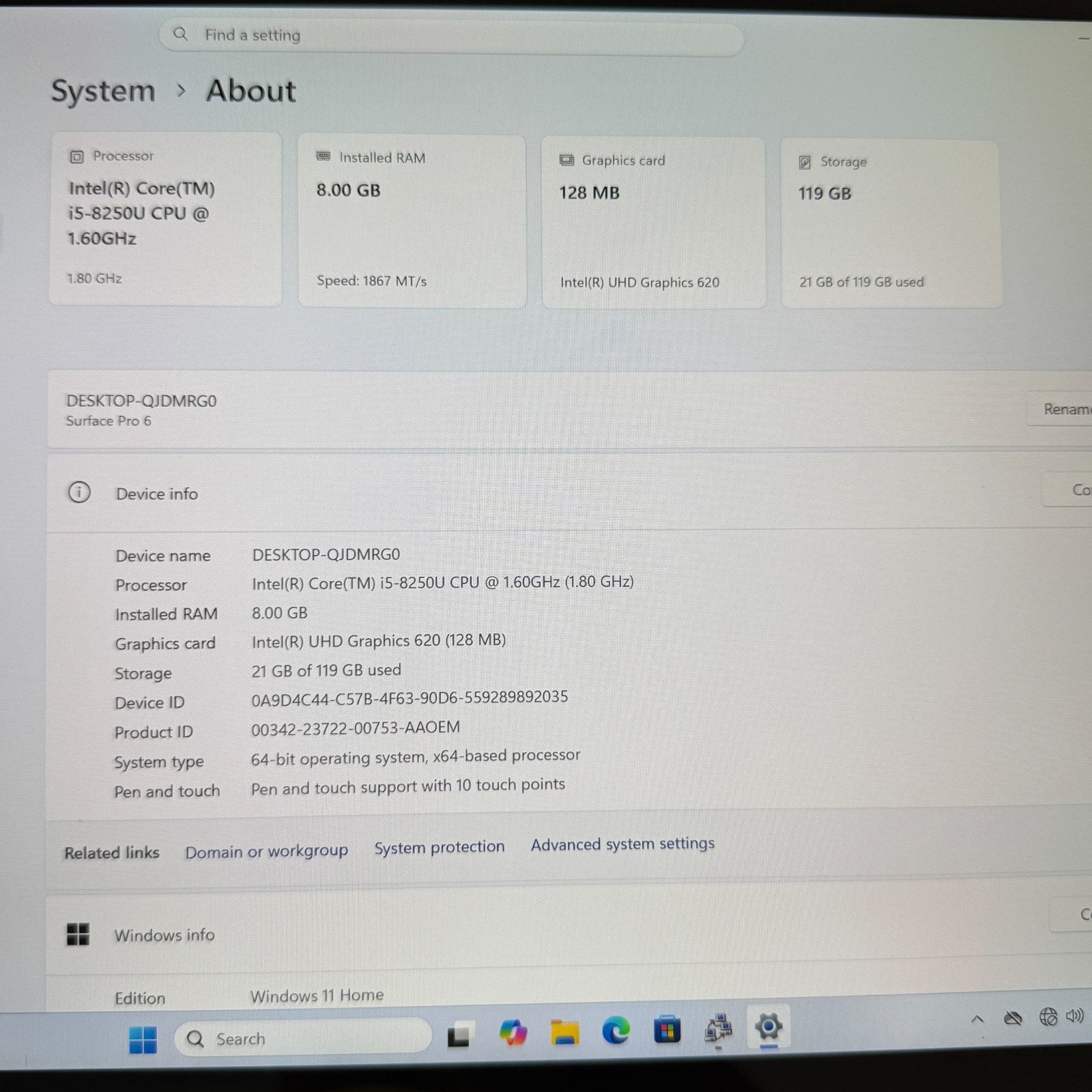
Task: Open the System protection link
Action: [440, 847]
